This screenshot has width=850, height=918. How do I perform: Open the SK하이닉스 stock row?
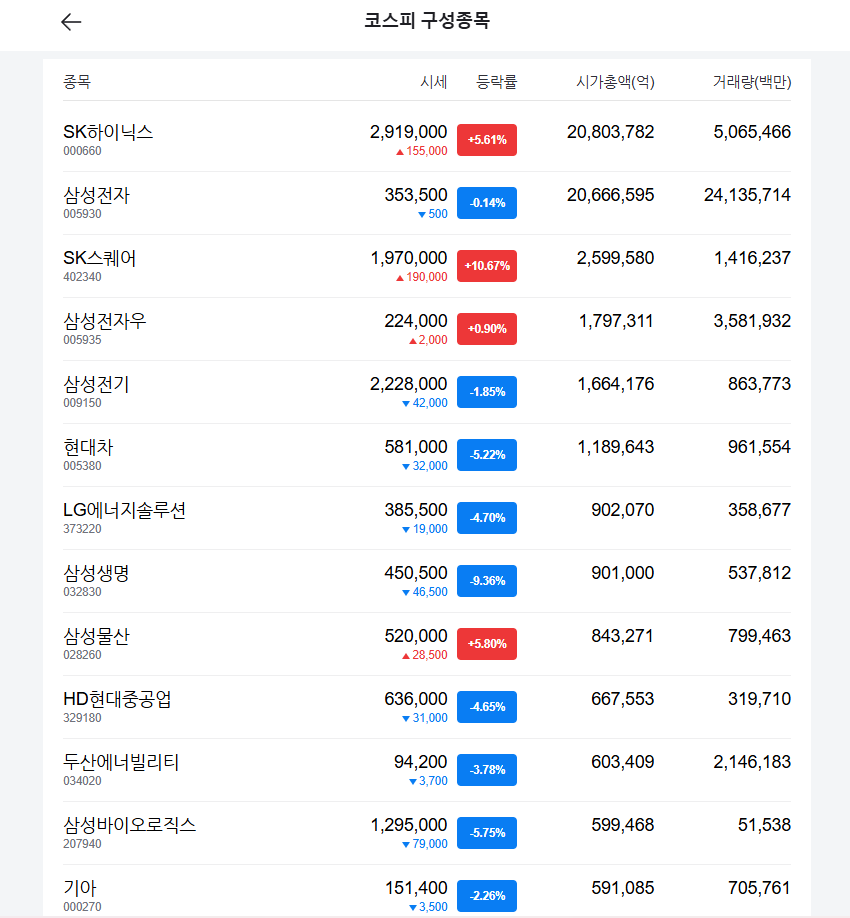(x=427, y=140)
